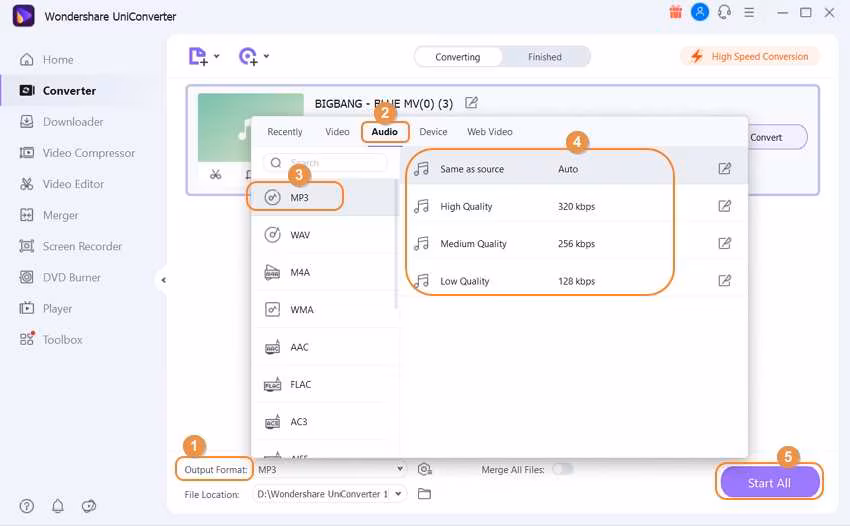Viewport: 850px width, 526px height.
Task: Open the user account icon
Action: (x=700, y=12)
